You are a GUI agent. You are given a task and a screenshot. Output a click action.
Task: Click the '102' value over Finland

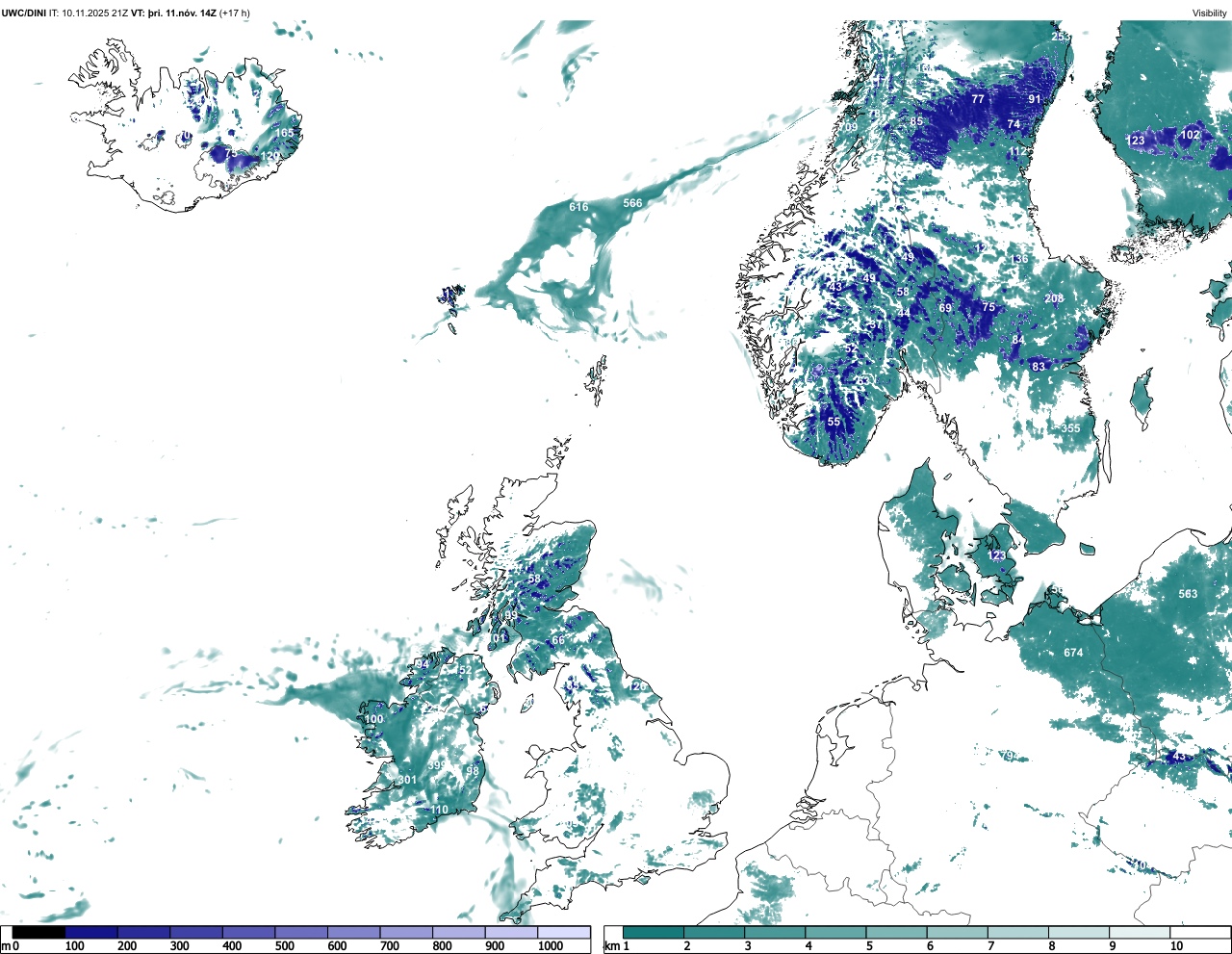(x=1191, y=135)
